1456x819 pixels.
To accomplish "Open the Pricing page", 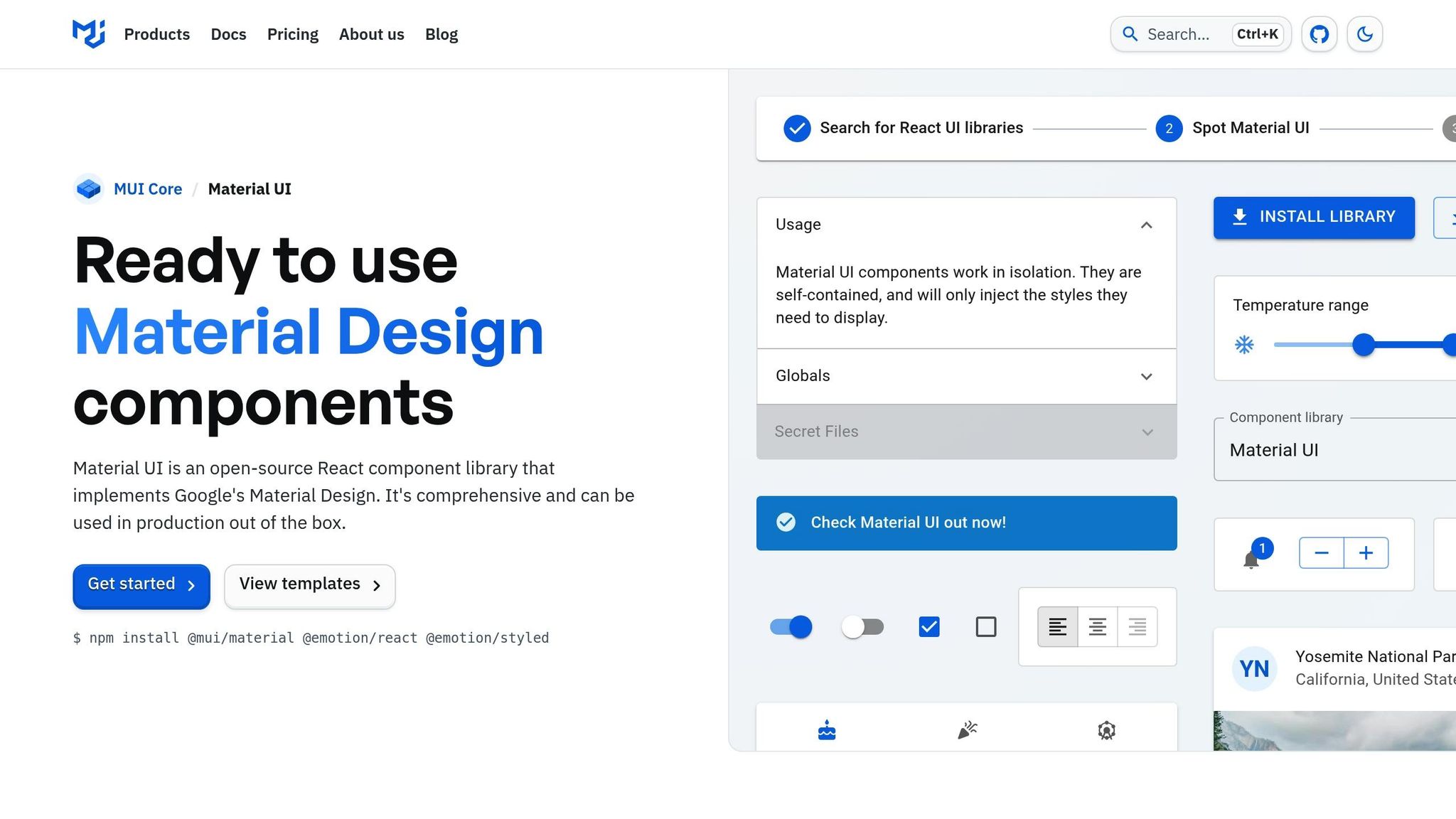I will 293,34.
